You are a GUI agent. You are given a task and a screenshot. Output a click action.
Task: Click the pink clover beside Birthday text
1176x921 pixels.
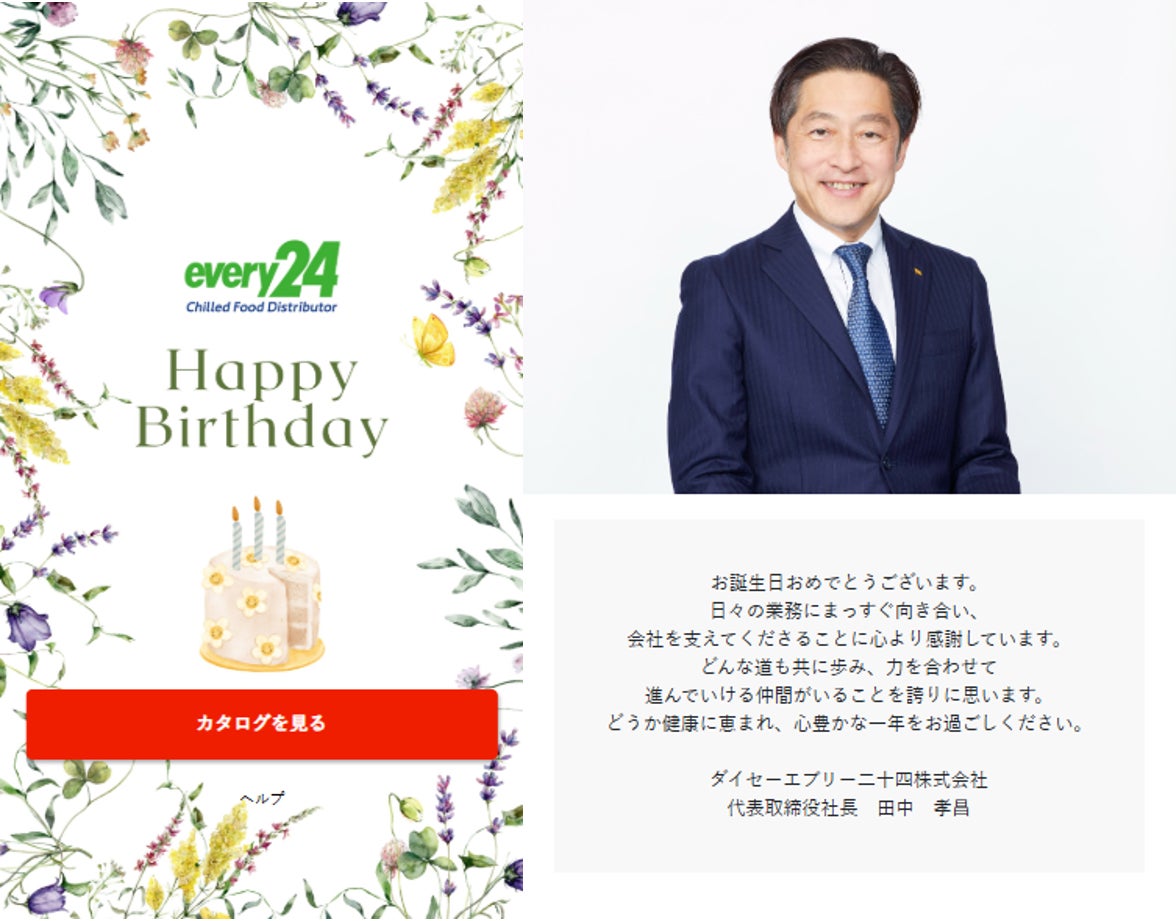tap(484, 409)
